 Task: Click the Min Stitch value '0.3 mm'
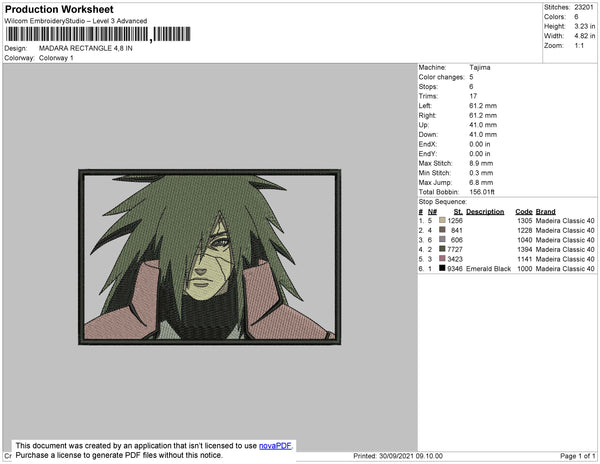pos(481,173)
